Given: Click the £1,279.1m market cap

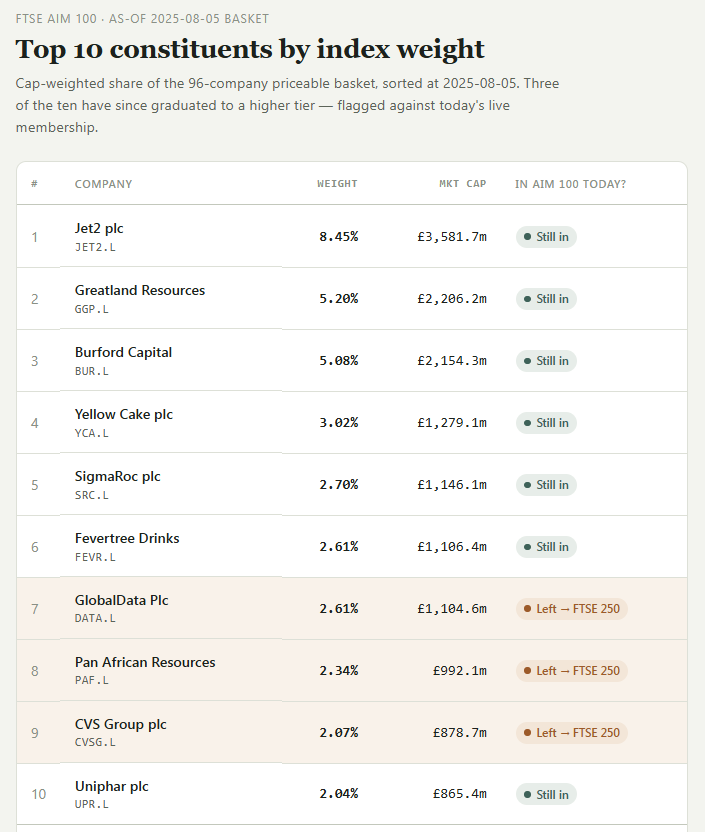Looking at the screenshot, I should point(452,423).
